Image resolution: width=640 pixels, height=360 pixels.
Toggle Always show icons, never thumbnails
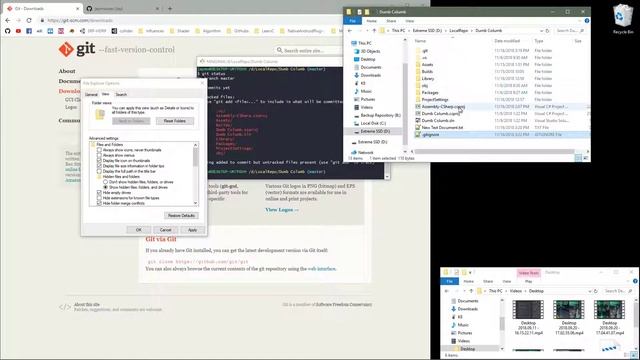(x=99, y=150)
